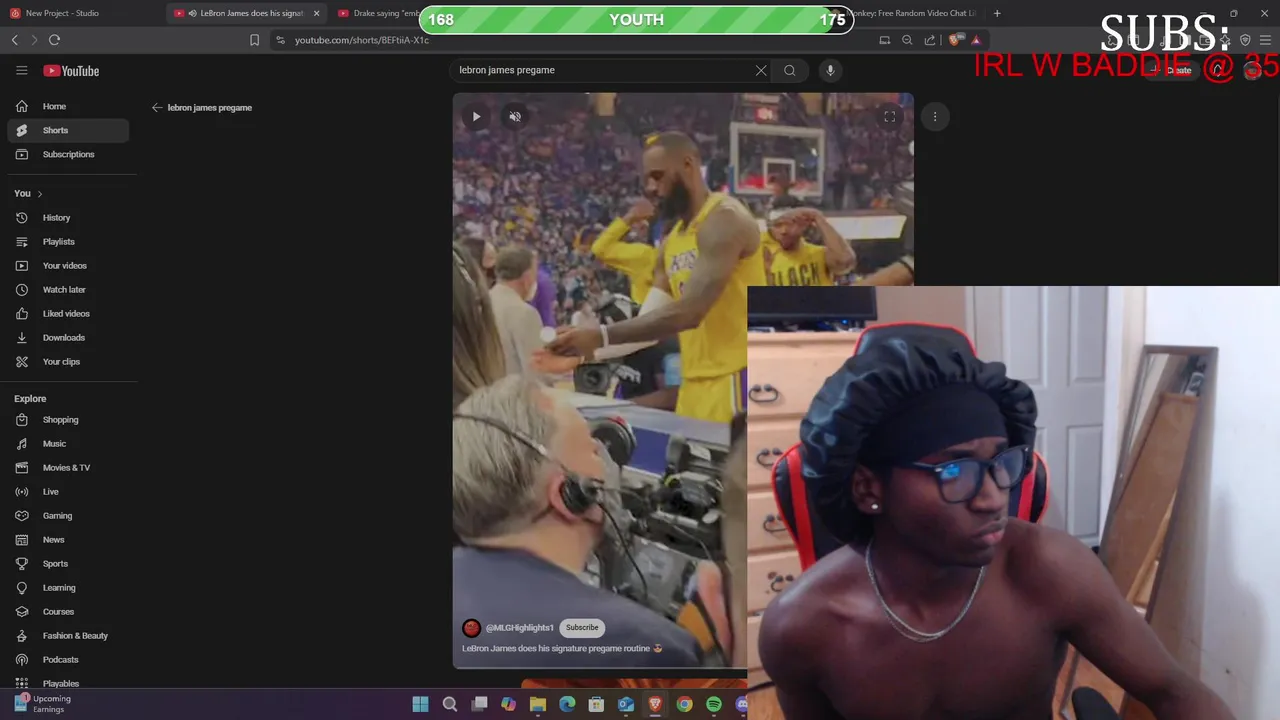1280x720 pixels.
Task: Explore Podcasts
Action: (68, 659)
